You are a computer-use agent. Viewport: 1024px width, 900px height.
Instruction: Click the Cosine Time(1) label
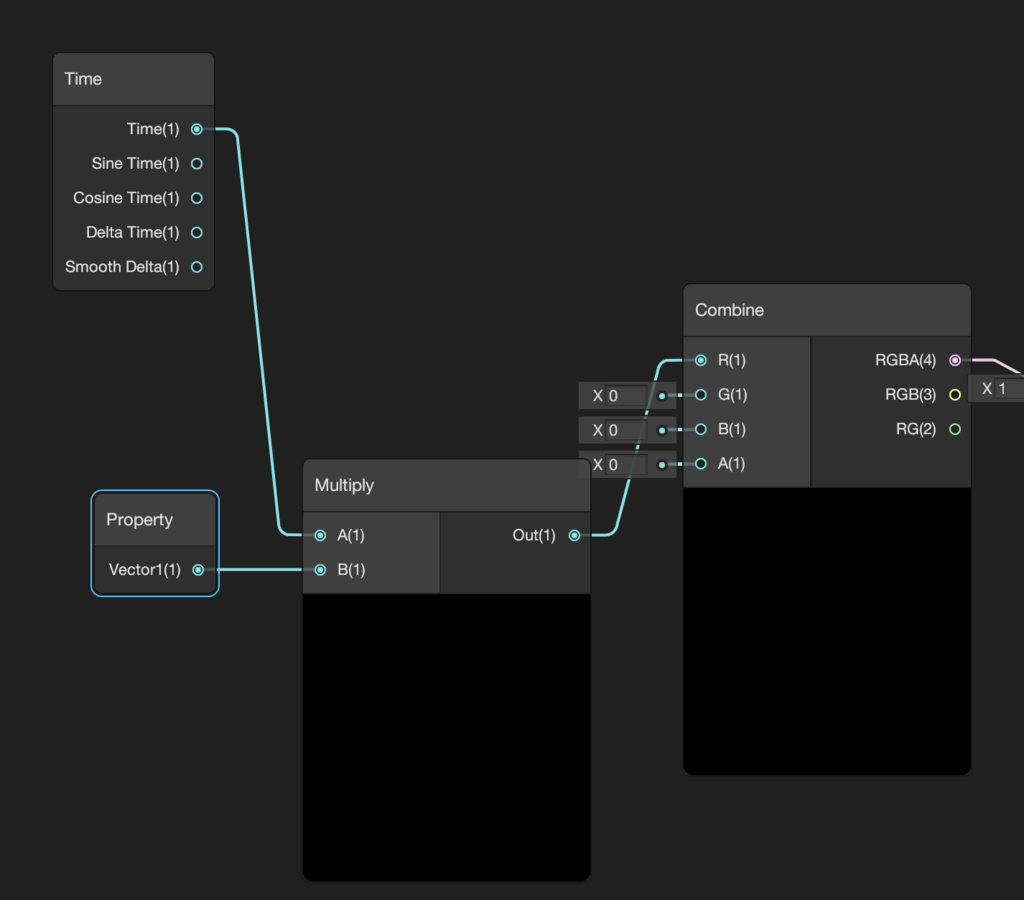[126, 198]
